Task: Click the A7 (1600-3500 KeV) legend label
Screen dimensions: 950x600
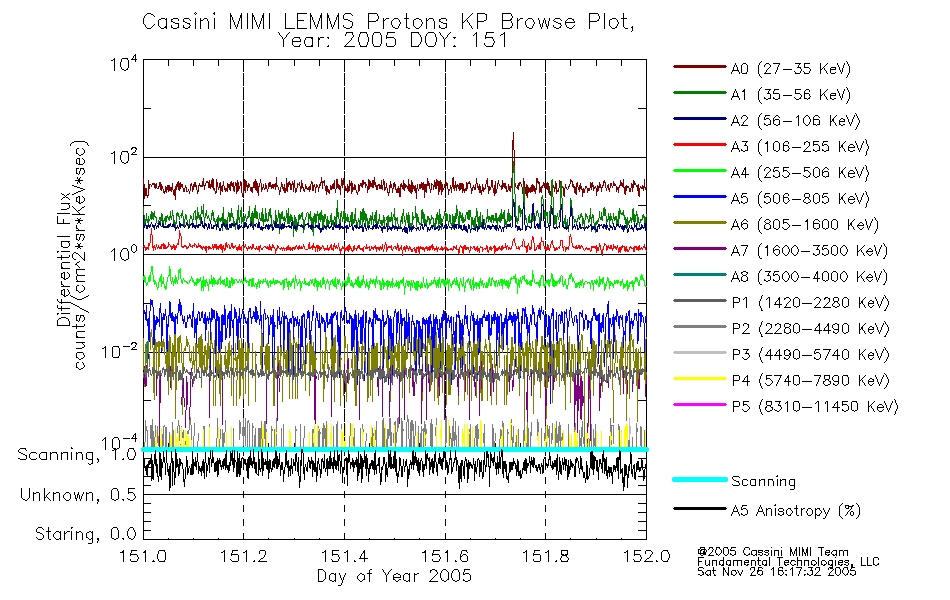Action: tap(809, 251)
